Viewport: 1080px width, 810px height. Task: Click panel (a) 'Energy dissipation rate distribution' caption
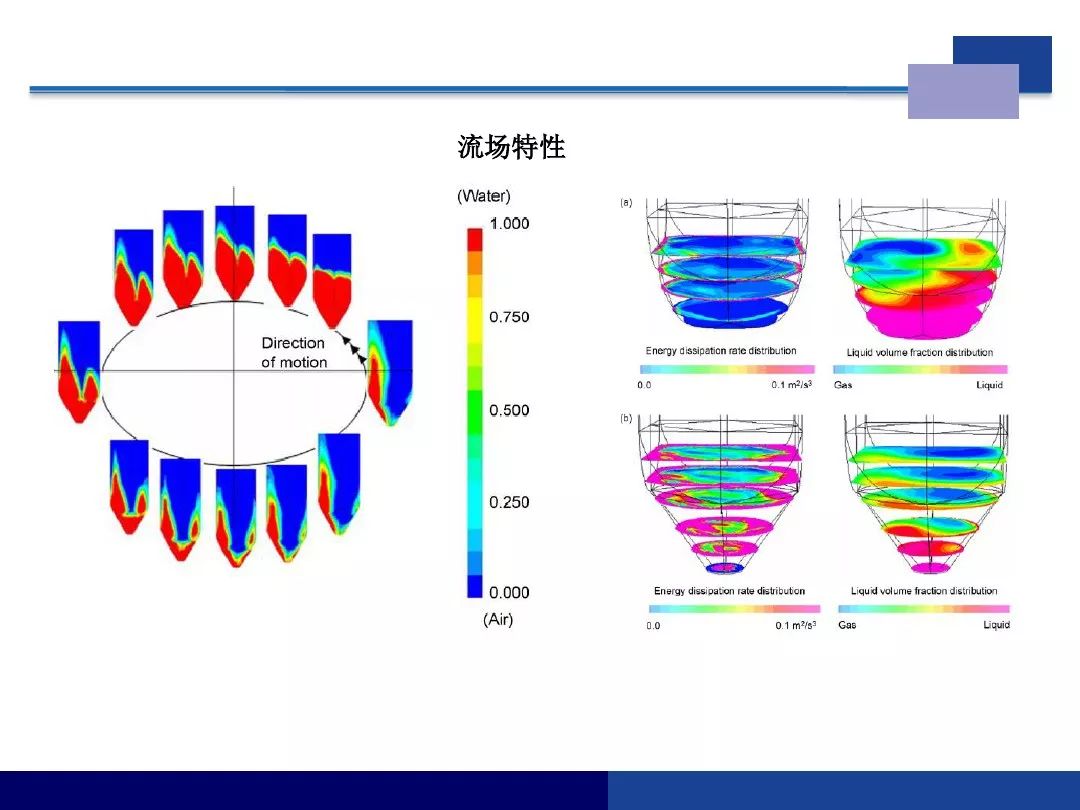coord(720,351)
